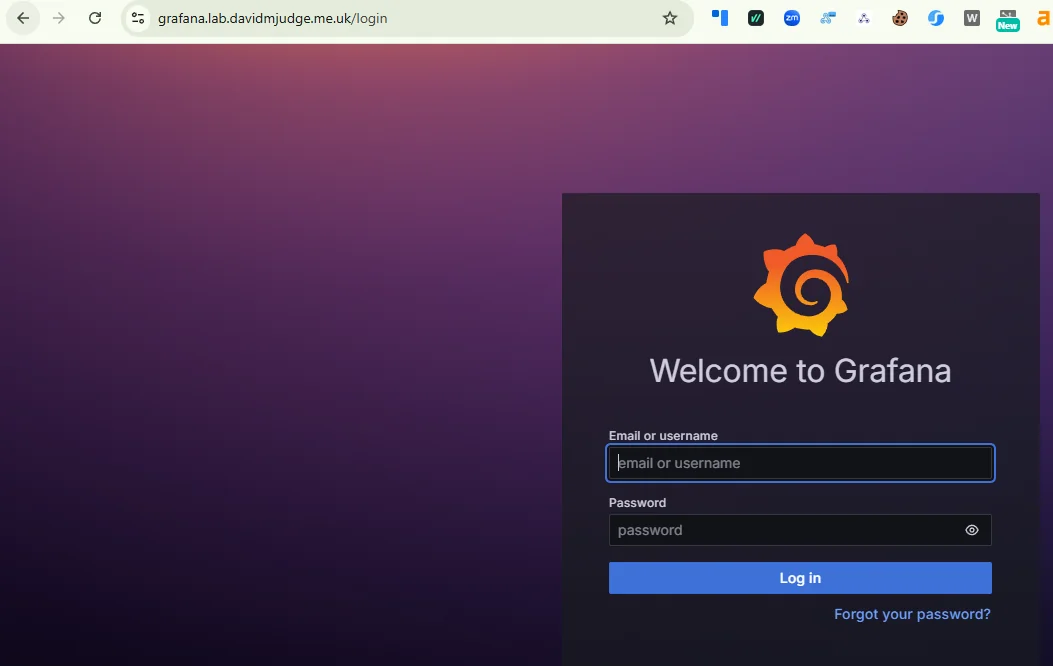Open the blue swirl S extension
Viewport: 1053px width, 666px height.
936,18
